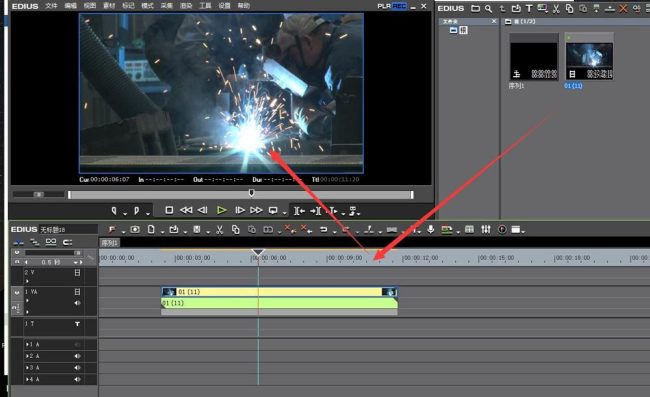The height and width of the screenshot is (397, 650).
Task: Open dropdown arrow next to Set In icon
Action: (x=125, y=213)
